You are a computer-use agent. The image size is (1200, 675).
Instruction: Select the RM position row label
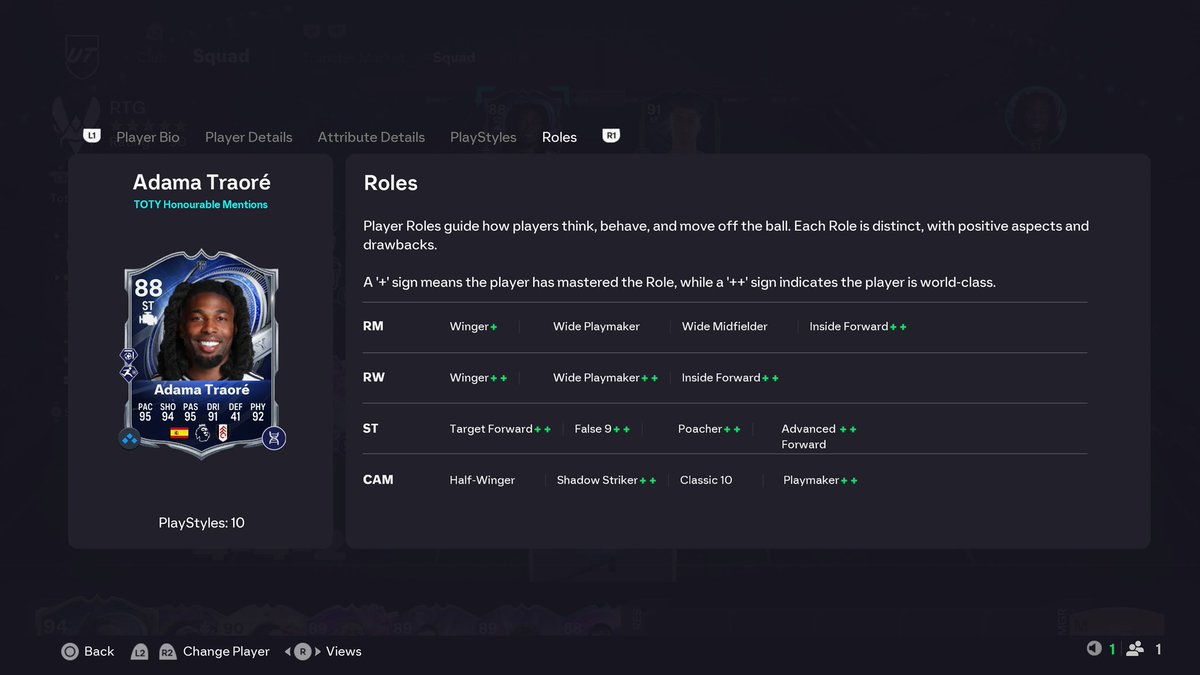point(373,326)
